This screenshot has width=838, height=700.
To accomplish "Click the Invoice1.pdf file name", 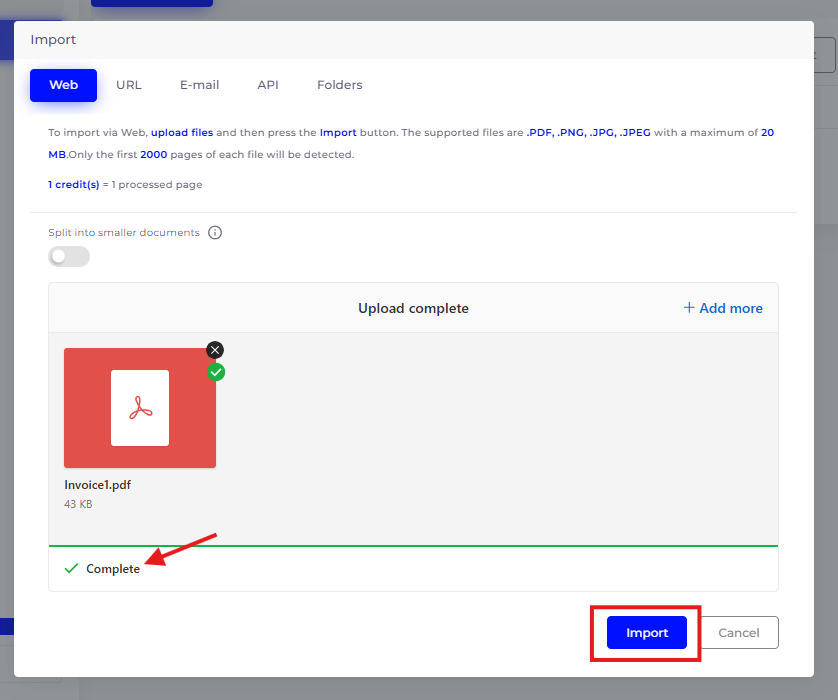I will 97,485.
